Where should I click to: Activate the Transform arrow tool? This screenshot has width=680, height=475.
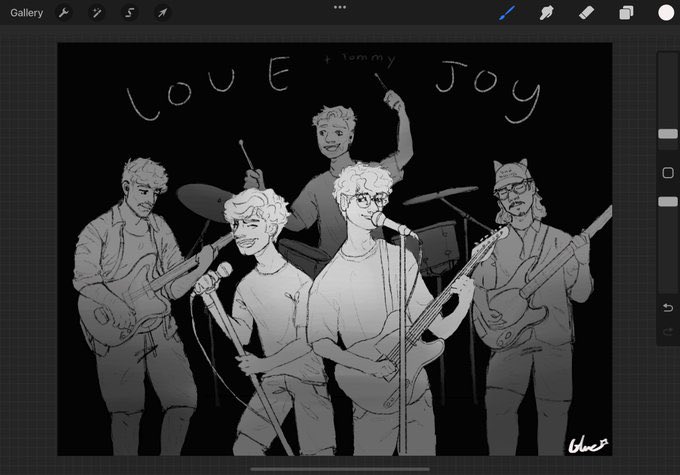click(x=162, y=13)
